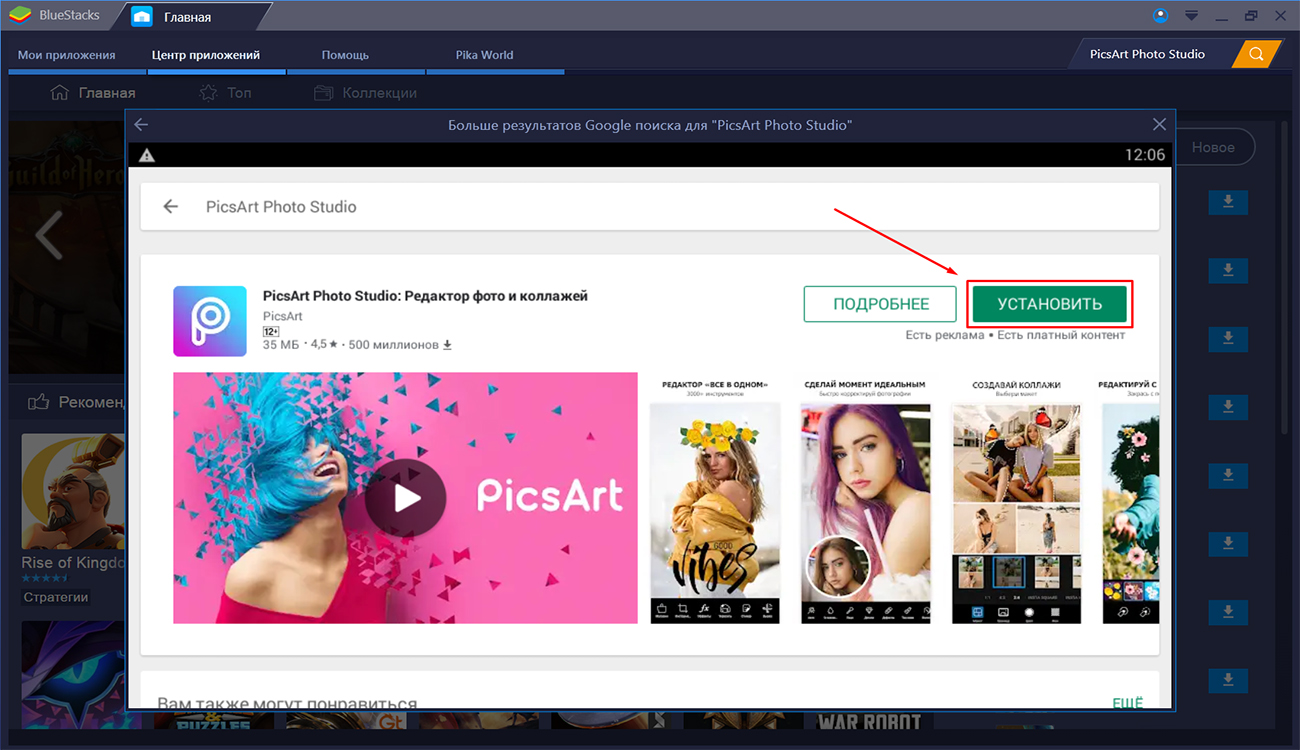Click the thumbs-up Рекомендуем icon
This screenshot has height=750, width=1300.
click(39, 402)
